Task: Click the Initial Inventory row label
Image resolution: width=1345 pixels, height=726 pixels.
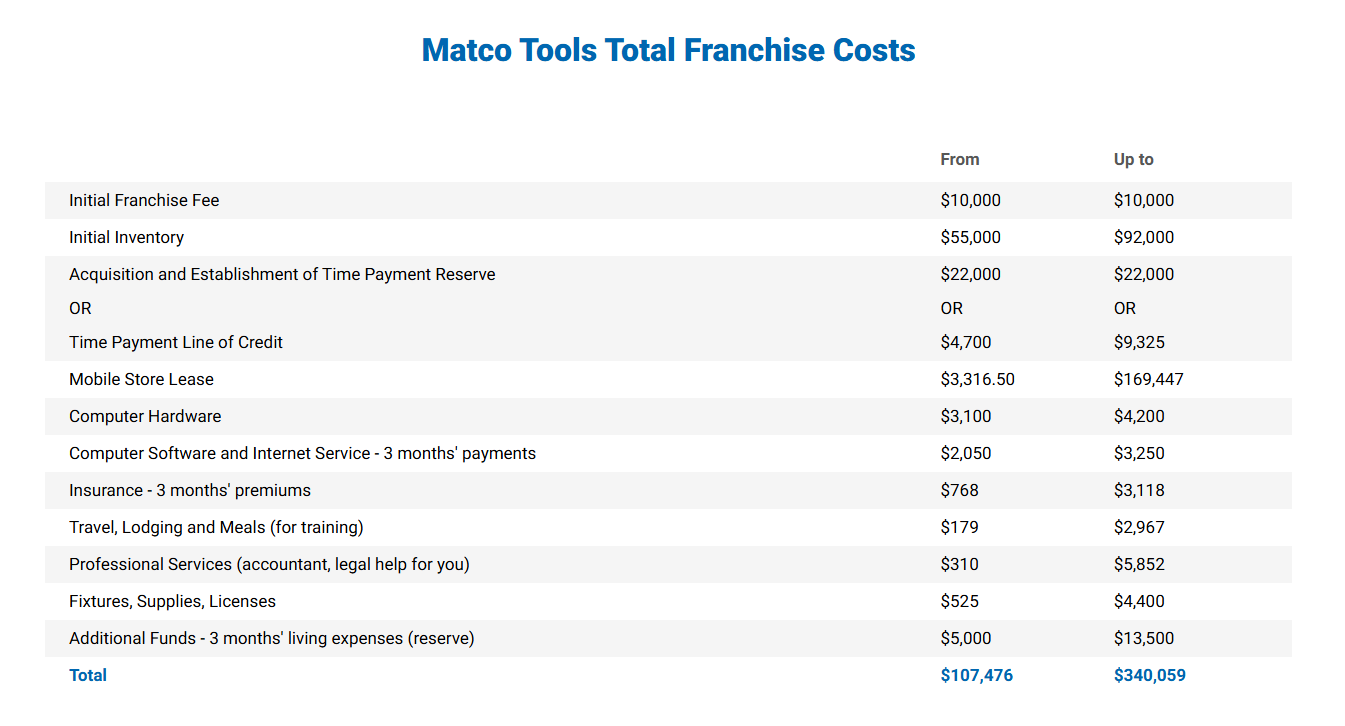Action: tap(126, 237)
